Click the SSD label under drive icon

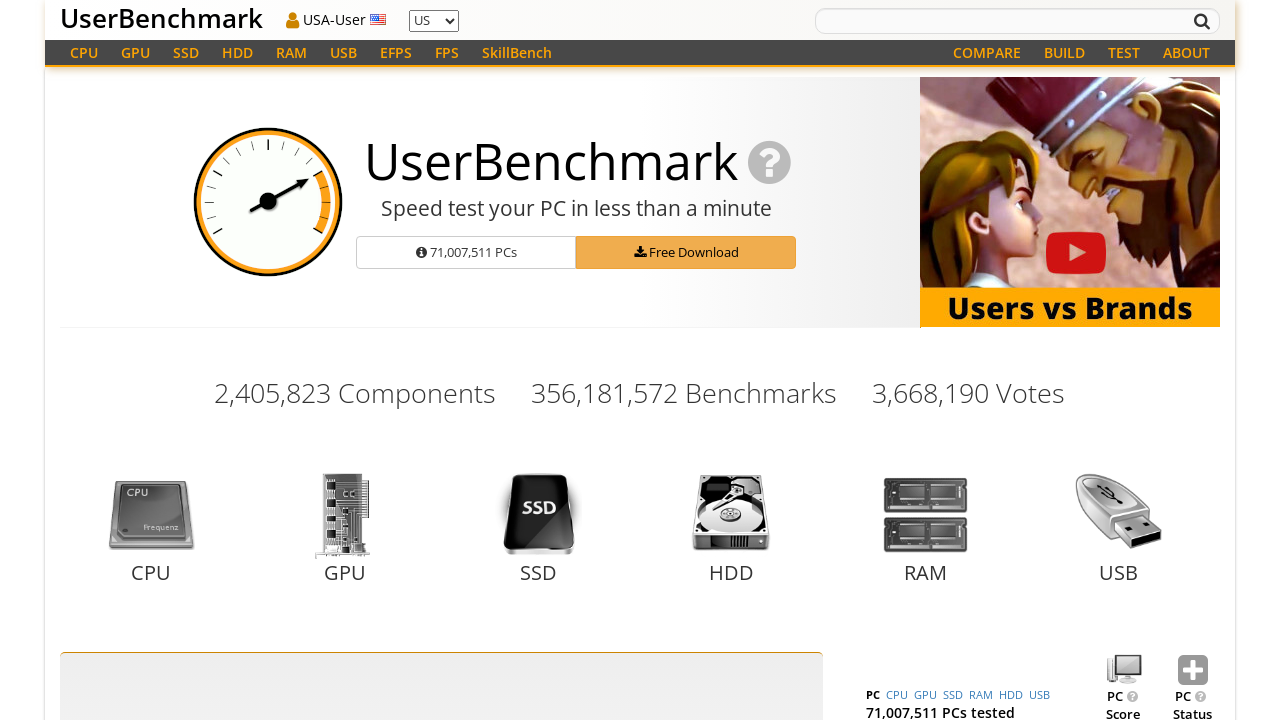pos(538,573)
